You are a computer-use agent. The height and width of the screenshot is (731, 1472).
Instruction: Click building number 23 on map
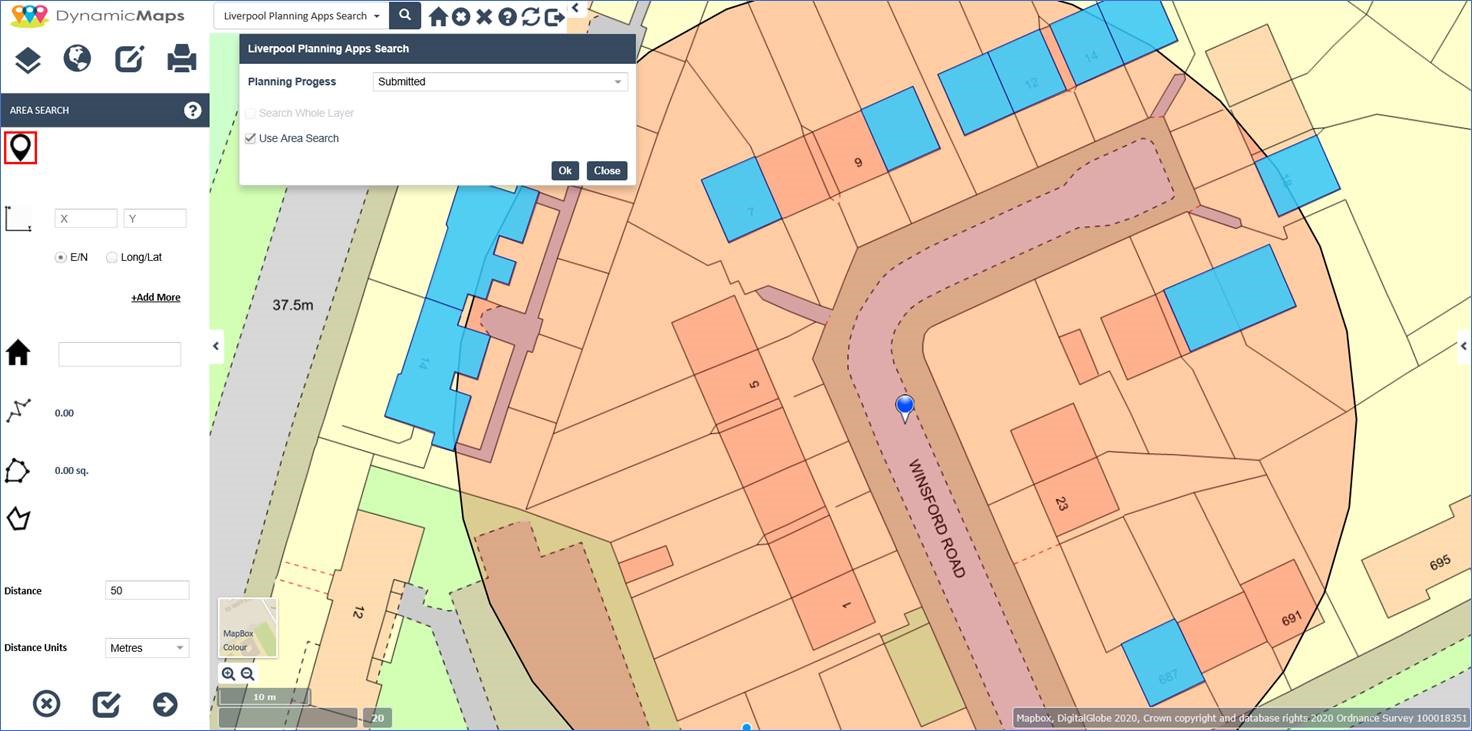click(1061, 503)
